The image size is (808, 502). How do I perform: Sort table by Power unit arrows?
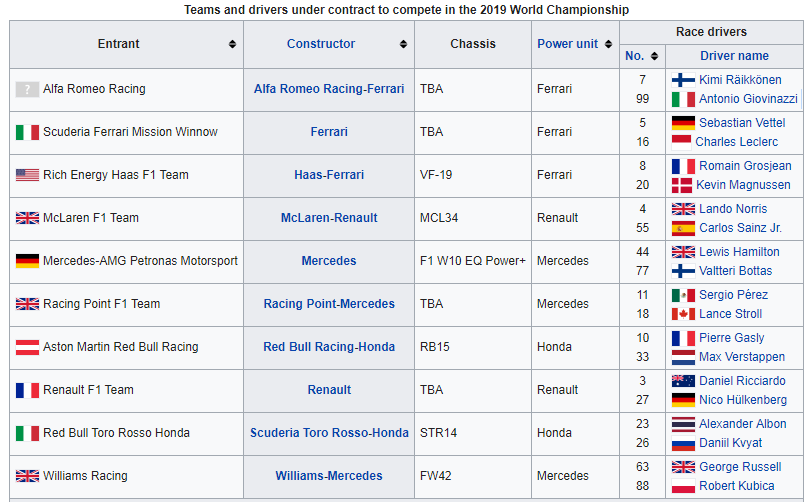[x=609, y=44]
